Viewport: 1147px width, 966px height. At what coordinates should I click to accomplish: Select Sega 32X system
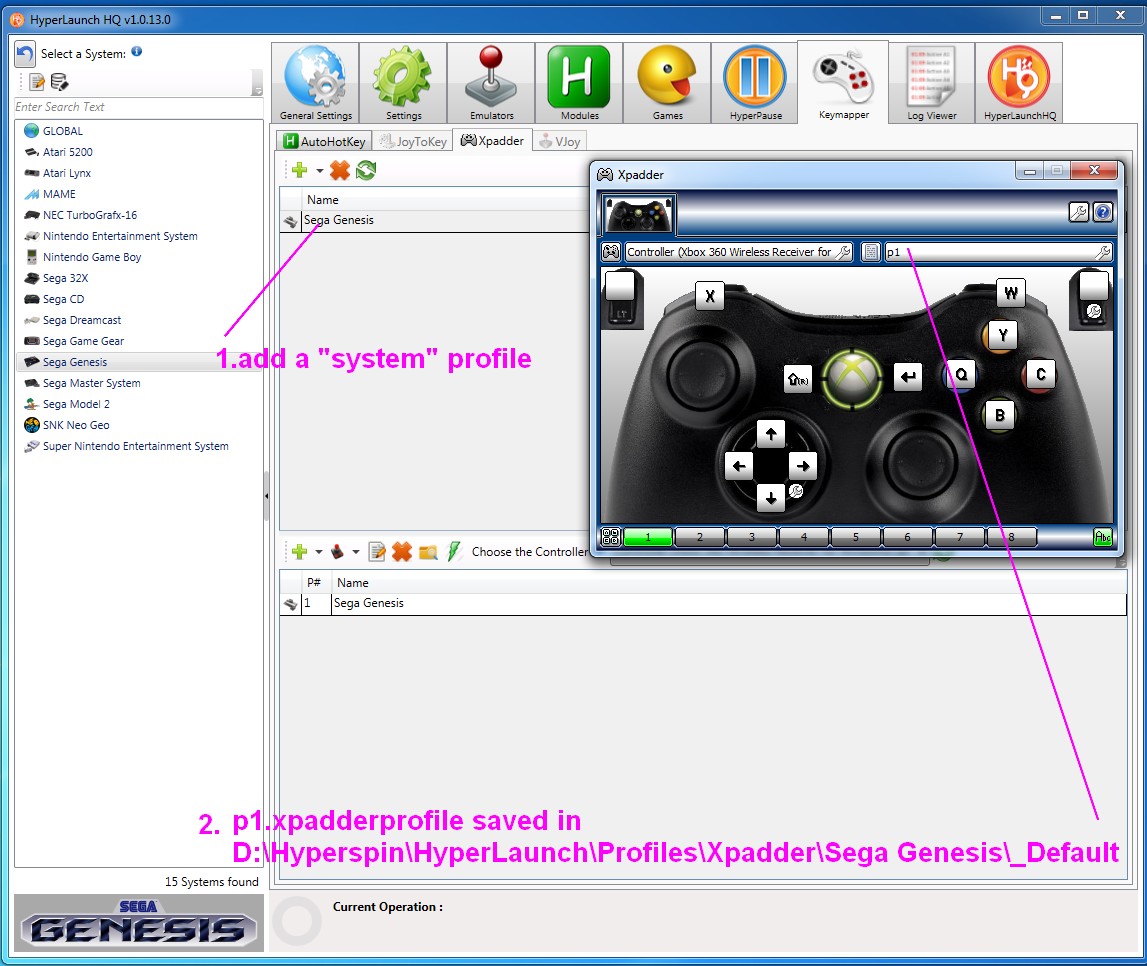[x=65, y=278]
